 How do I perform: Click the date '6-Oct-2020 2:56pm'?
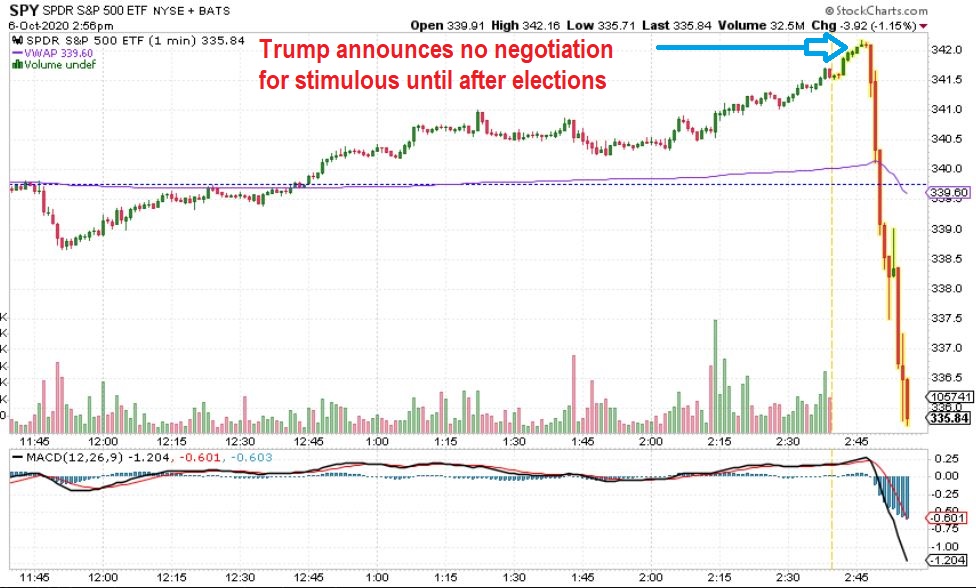pyautogui.click(x=61, y=26)
